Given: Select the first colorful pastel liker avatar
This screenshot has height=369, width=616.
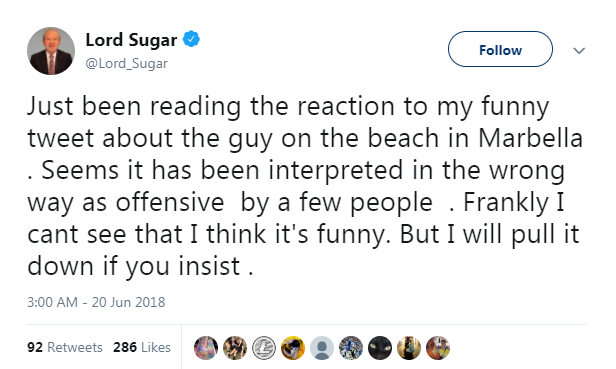Looking at the screenshot, I should pos(206,348).
